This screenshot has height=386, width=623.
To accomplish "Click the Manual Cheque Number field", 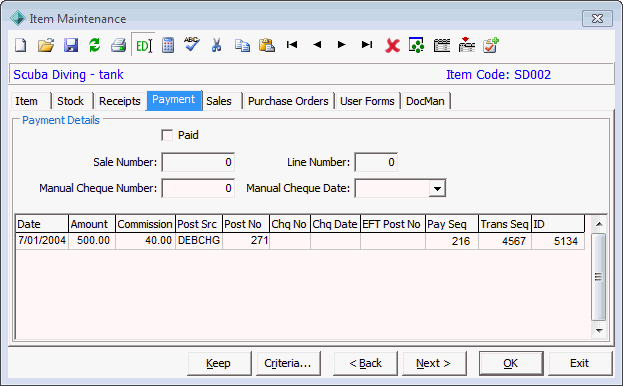I will click(x=198, y=188).
